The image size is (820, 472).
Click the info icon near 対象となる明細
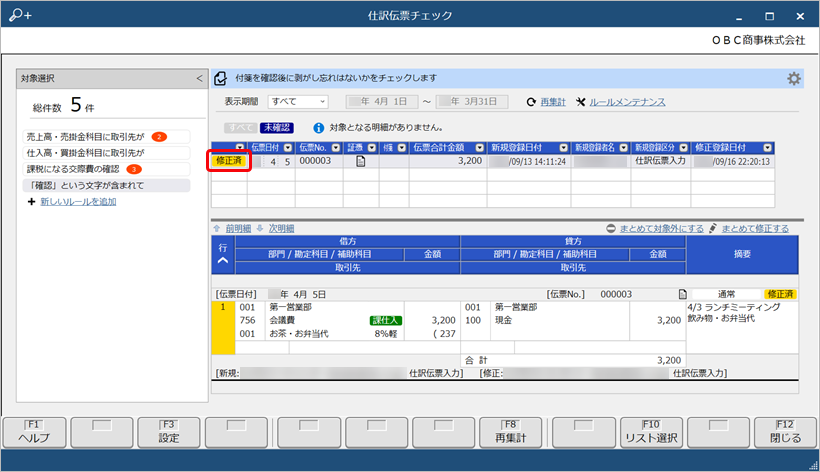pos(318,128)
